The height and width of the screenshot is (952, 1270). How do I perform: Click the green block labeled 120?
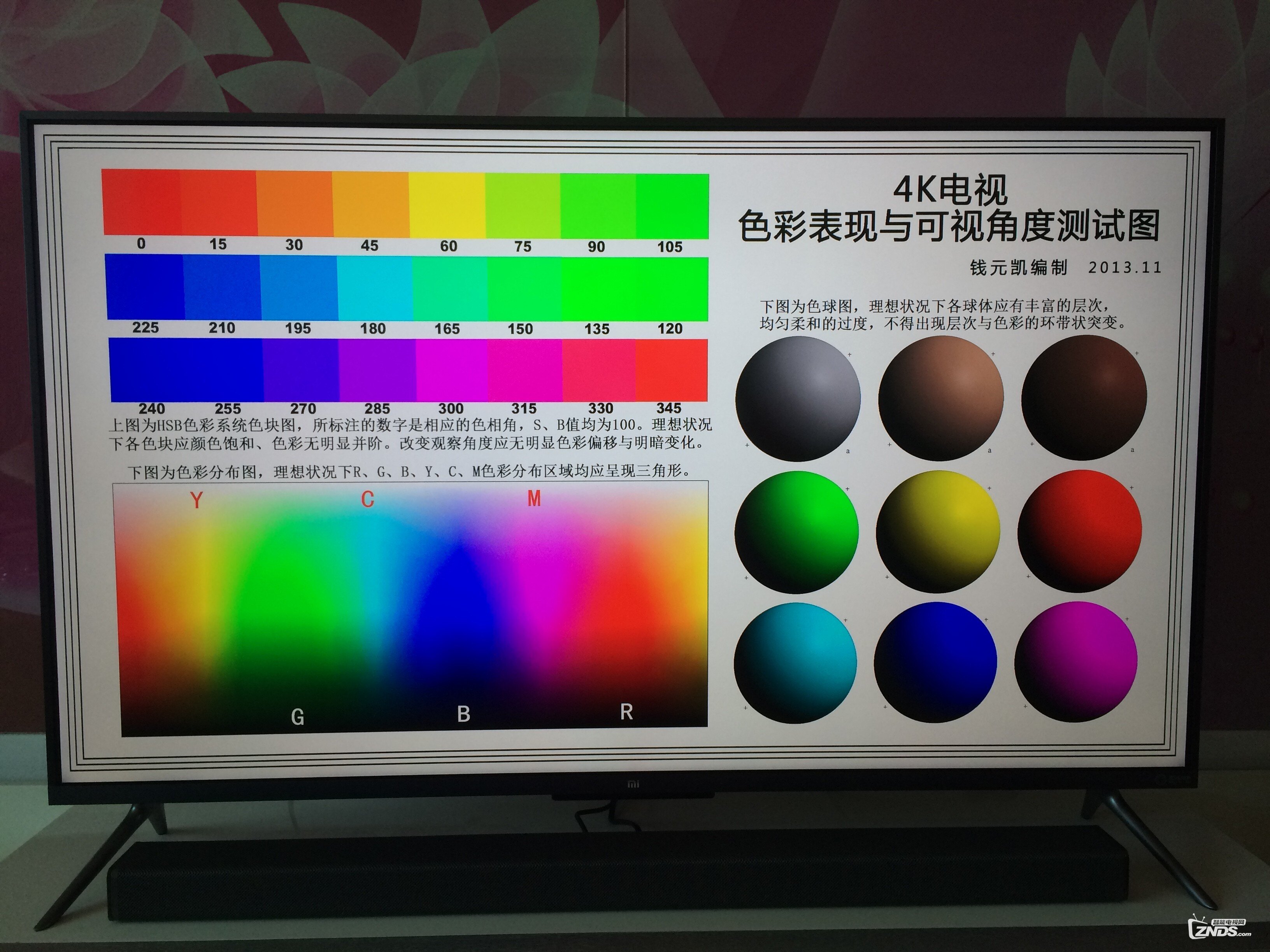pos(672,289)
